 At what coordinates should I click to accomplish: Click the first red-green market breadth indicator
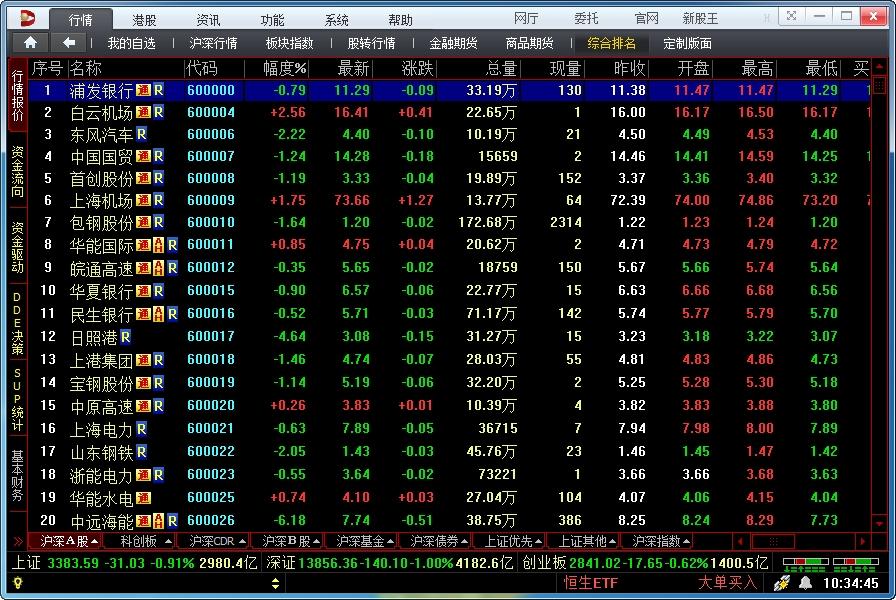pyautogui.click(x=805, y=565)
